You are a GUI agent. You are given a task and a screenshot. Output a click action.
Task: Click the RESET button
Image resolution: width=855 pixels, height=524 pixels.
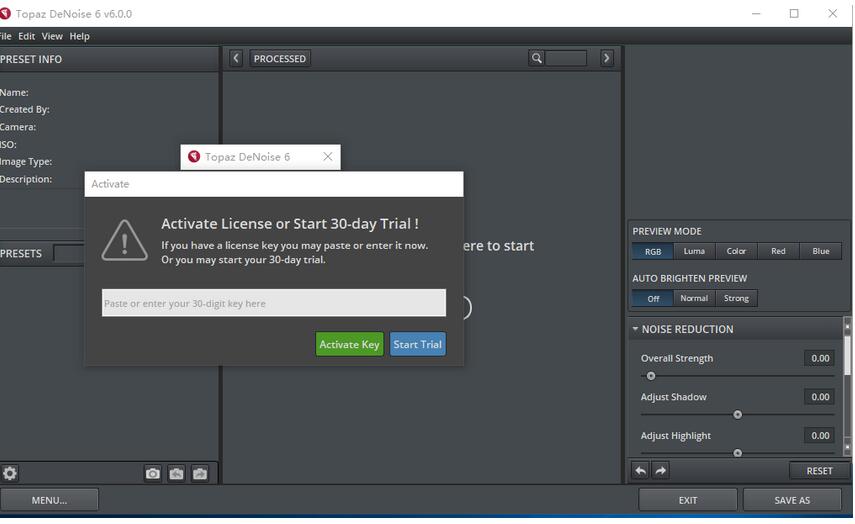coord(819,471)
